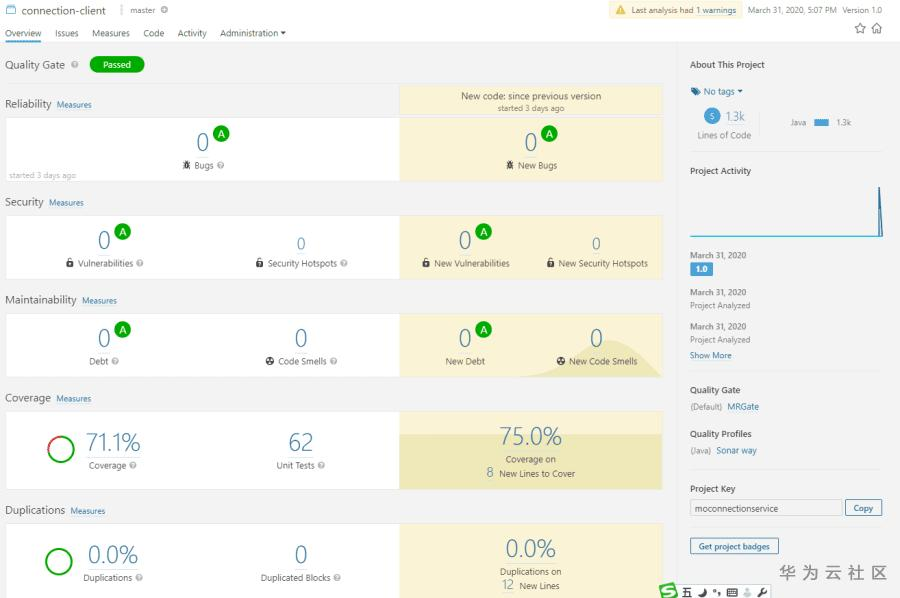The image size is (900, 598).
Task: Click the help icon next to Bugs
Action: pos(220,165)
